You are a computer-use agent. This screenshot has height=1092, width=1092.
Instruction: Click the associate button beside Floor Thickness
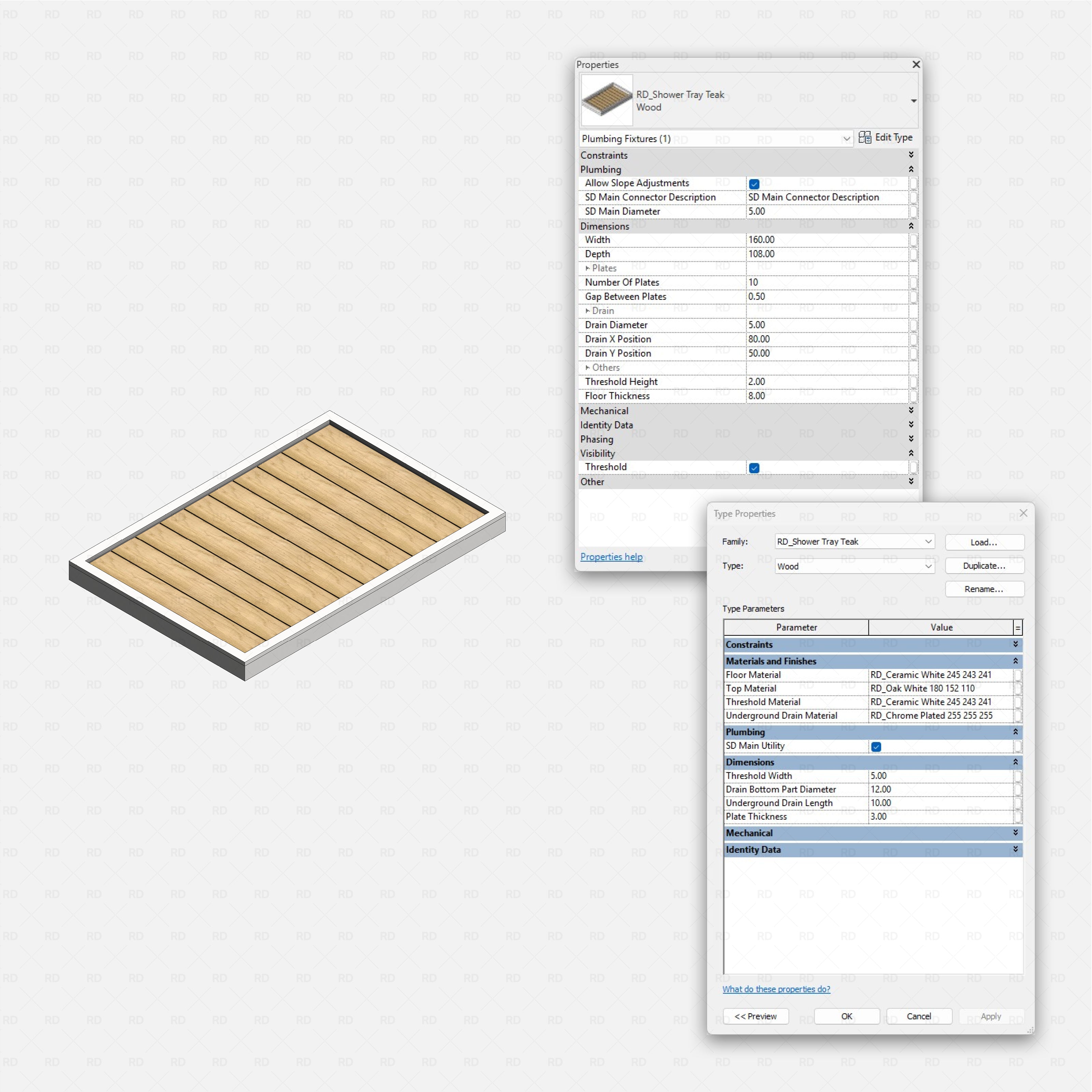[x=914, y=396]
